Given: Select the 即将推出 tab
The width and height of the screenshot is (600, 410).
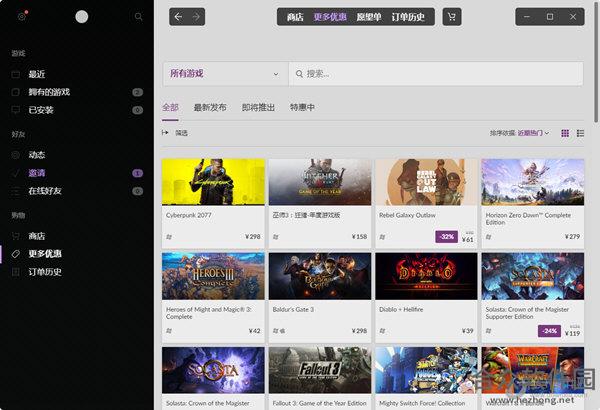Looking at the screenshot, I should pyautogui.click(x=258, y=108).
